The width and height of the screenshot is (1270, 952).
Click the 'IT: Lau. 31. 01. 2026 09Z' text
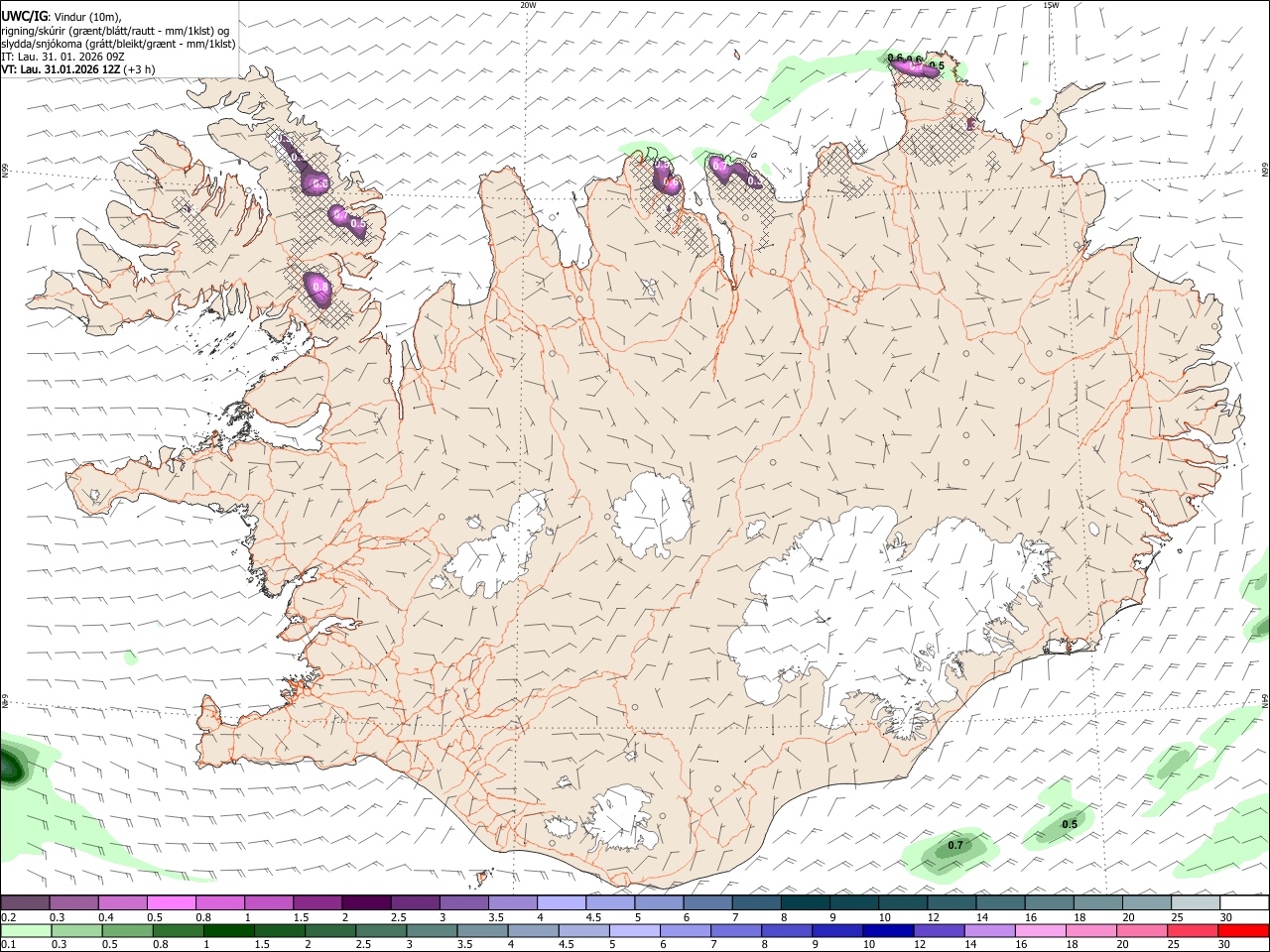(61, 57)
